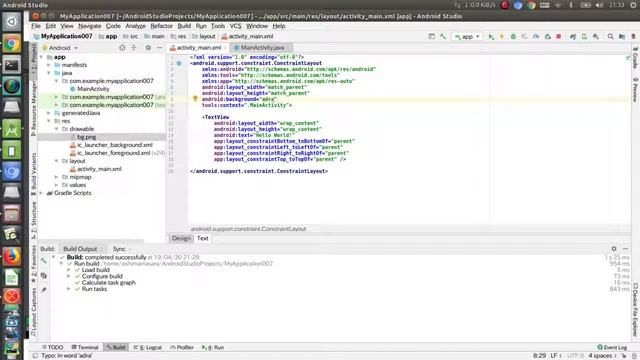The image size is (640, 360).
Task: Collapse the drawable folder
Action: pyautogui.click(x=57, y=129)
